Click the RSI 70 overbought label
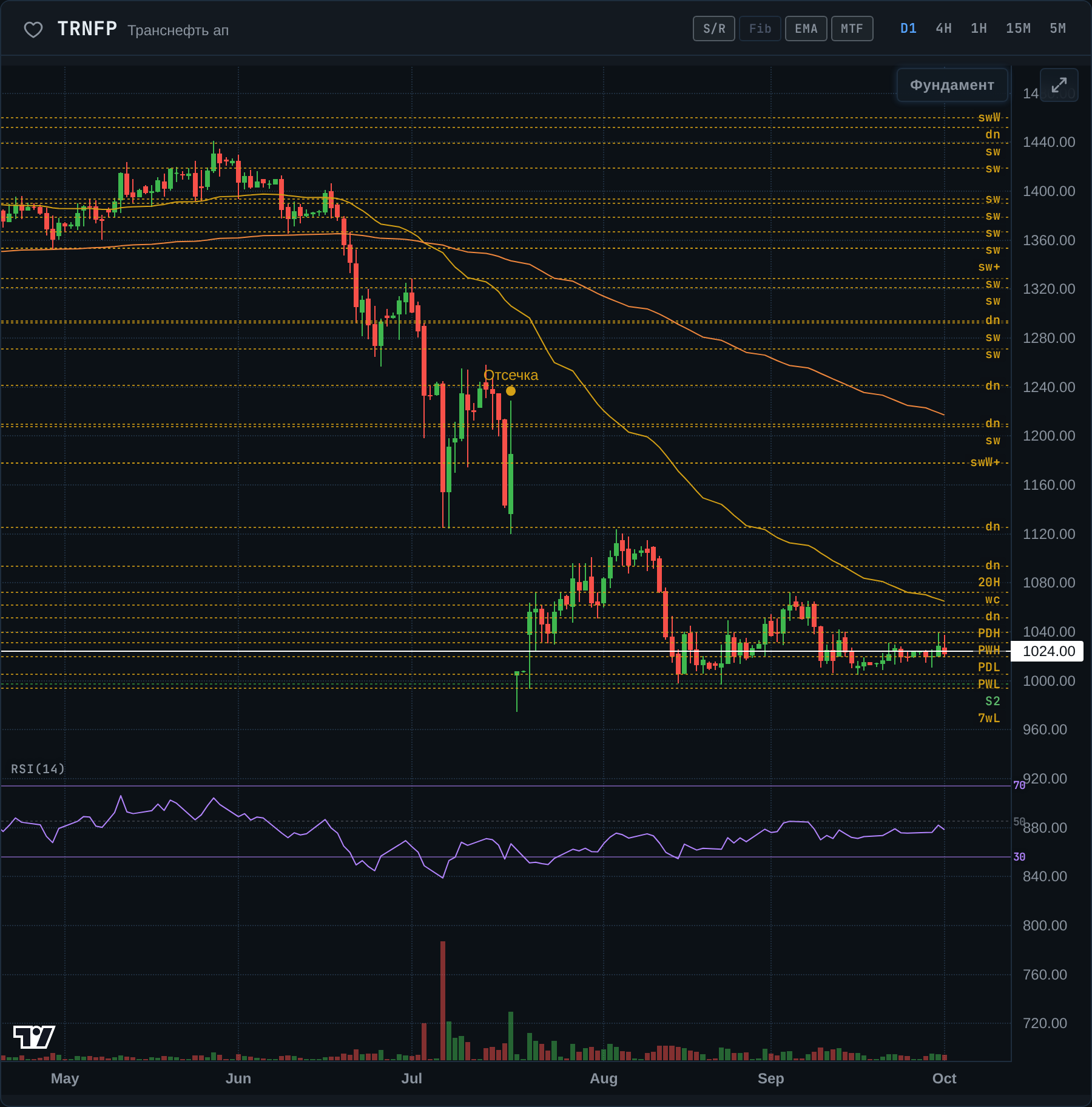This screenshot has height=1107, width=1092. coord(1019,785)
